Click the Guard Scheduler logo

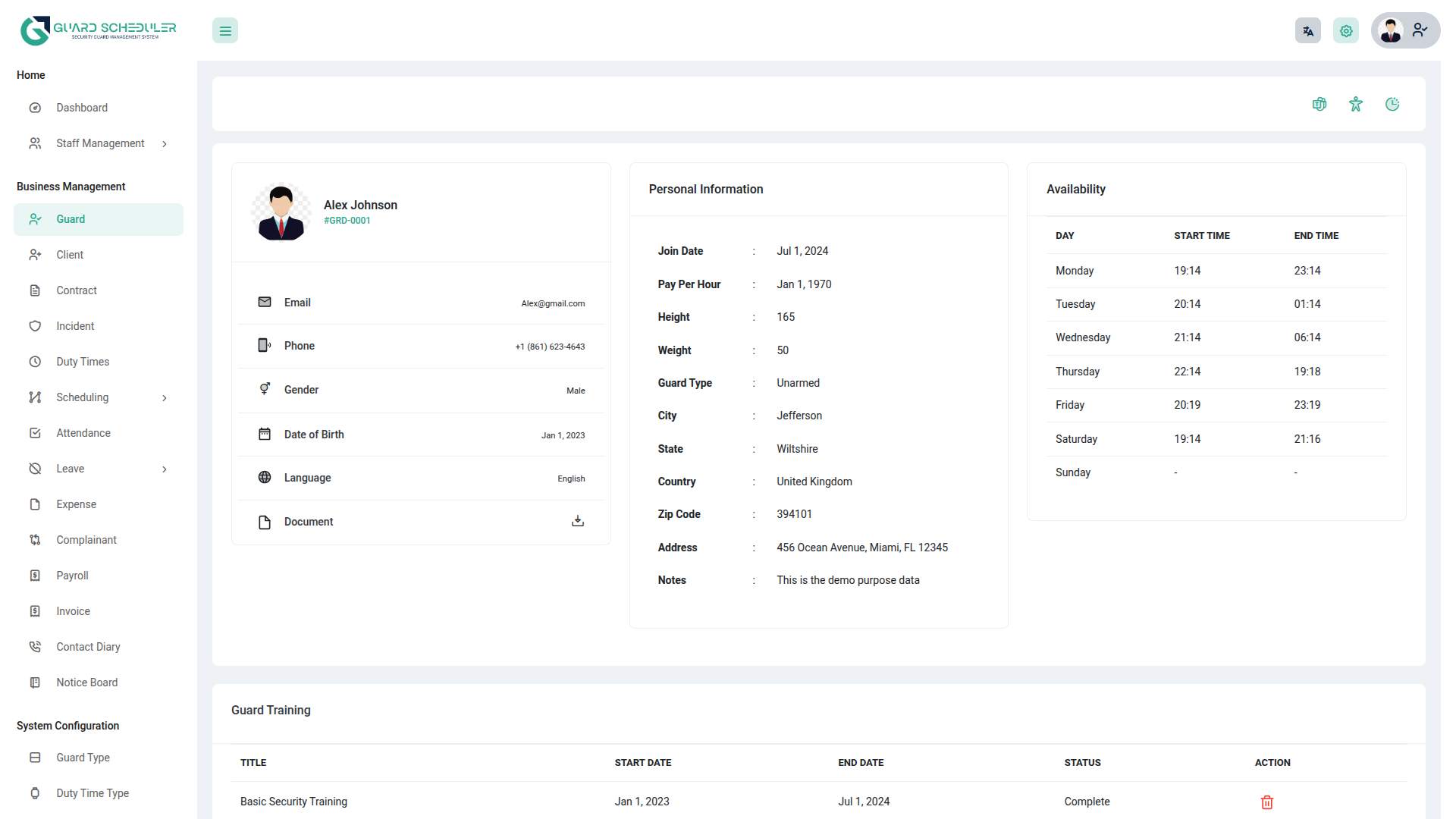click(99, 31)
